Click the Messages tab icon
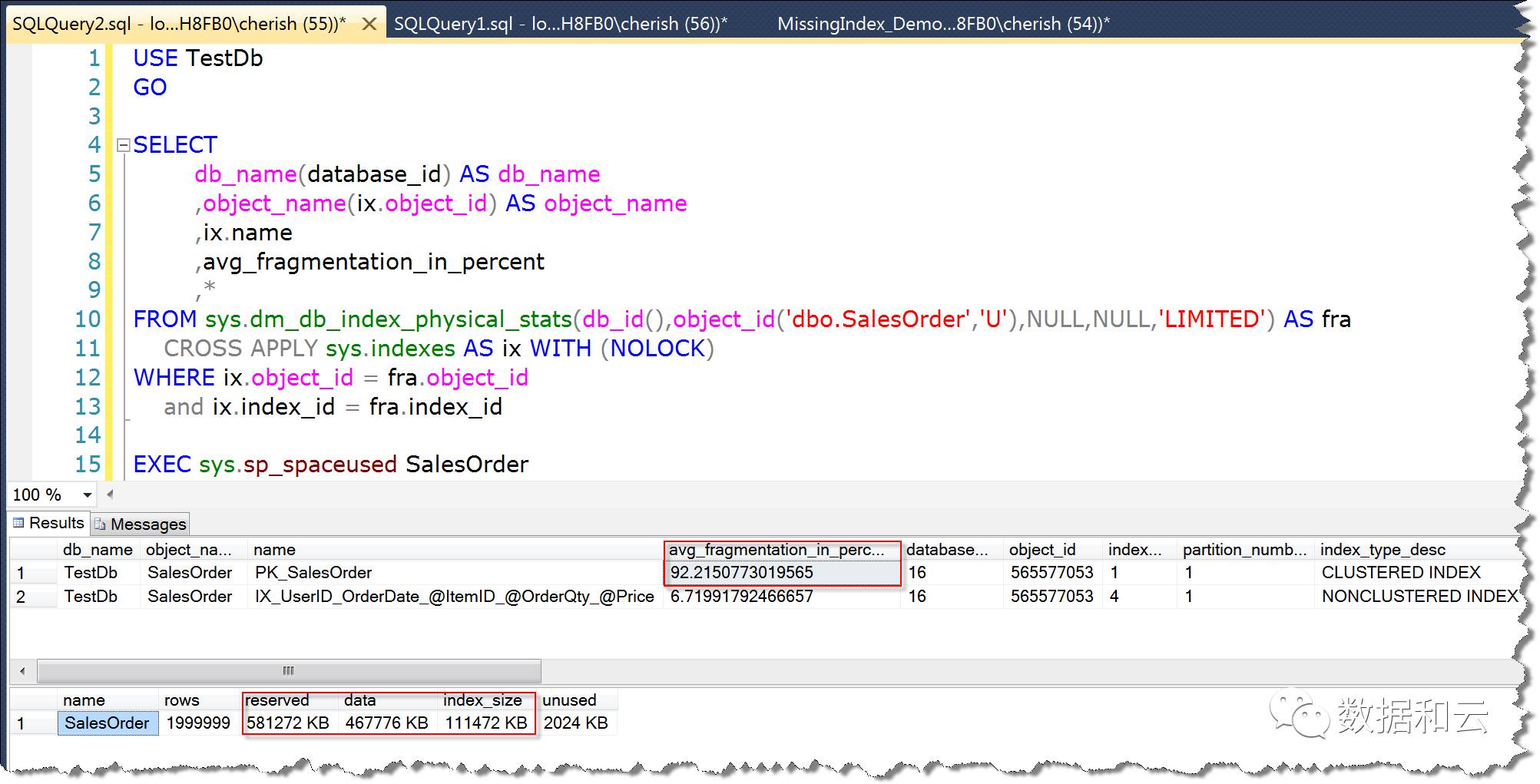This screenshot has width=1540, height=784. (x=100, y=524)
